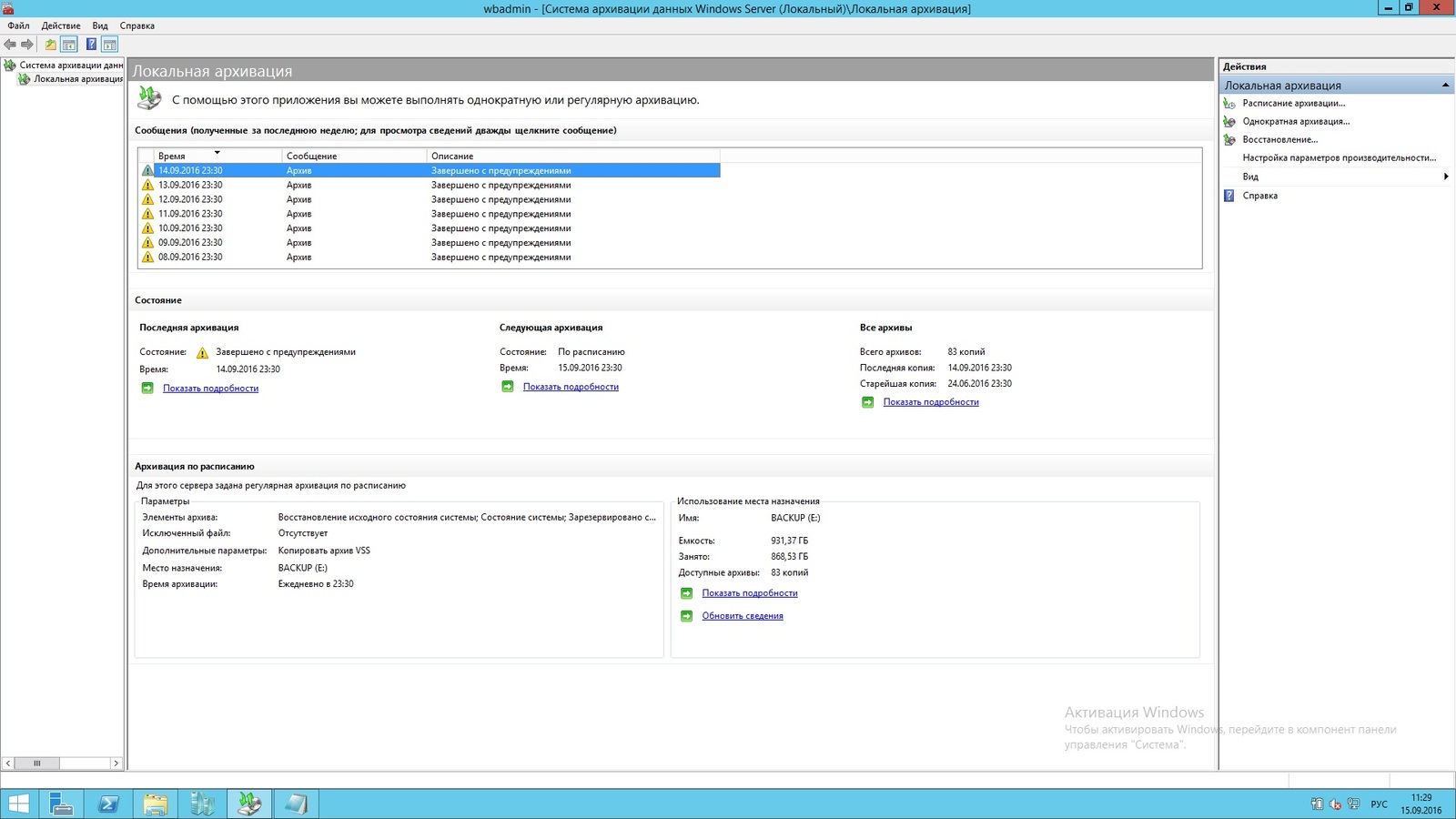Open the Windows Start button
The height and width of the screenshot is (819, 1456).
(18, 804)
